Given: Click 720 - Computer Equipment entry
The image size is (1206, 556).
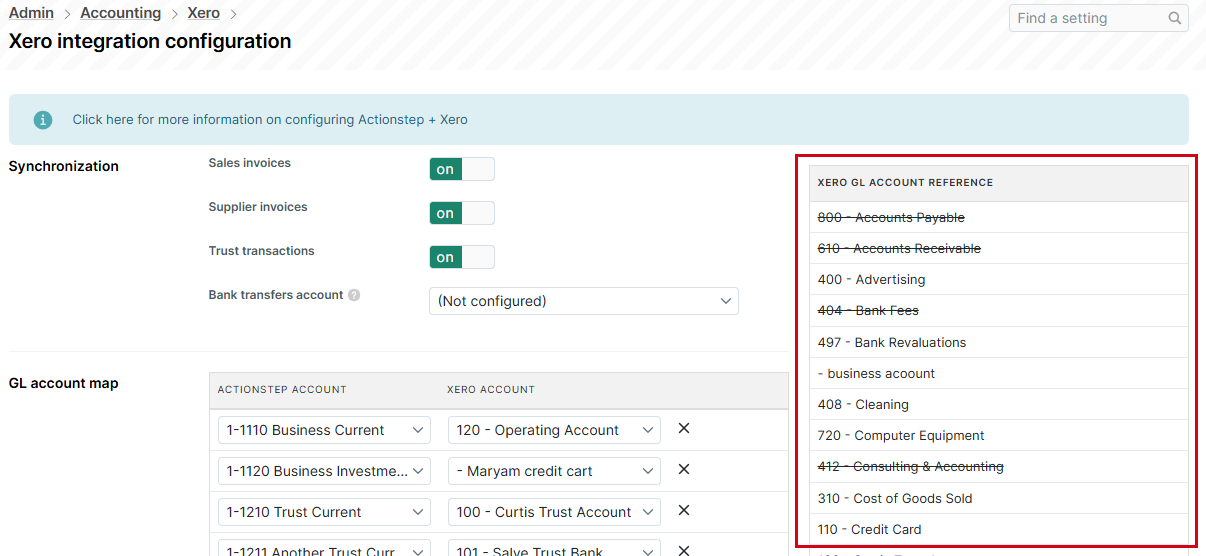Looking at the screenshot, I should tap(999, 435).
